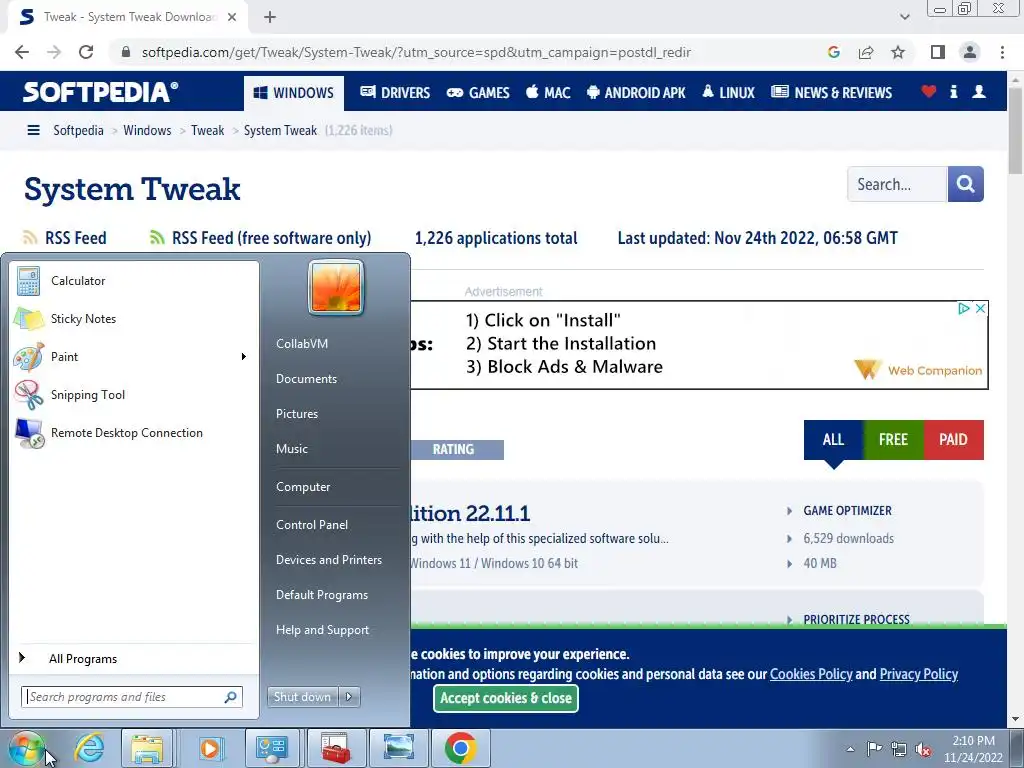Open Music from the Start menu
This screenshot has height=768, width=1024.
pyautogui.click(x=291, y=449)
